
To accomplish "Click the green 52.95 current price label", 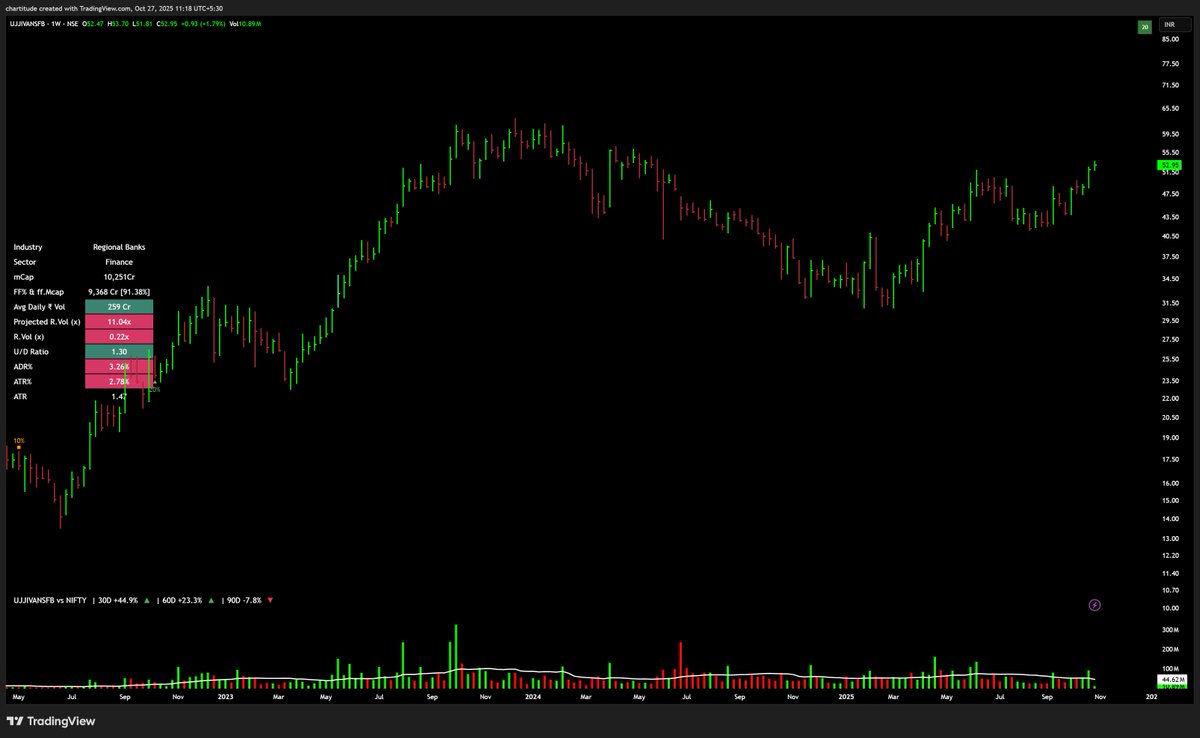I will coord(1169,164).
